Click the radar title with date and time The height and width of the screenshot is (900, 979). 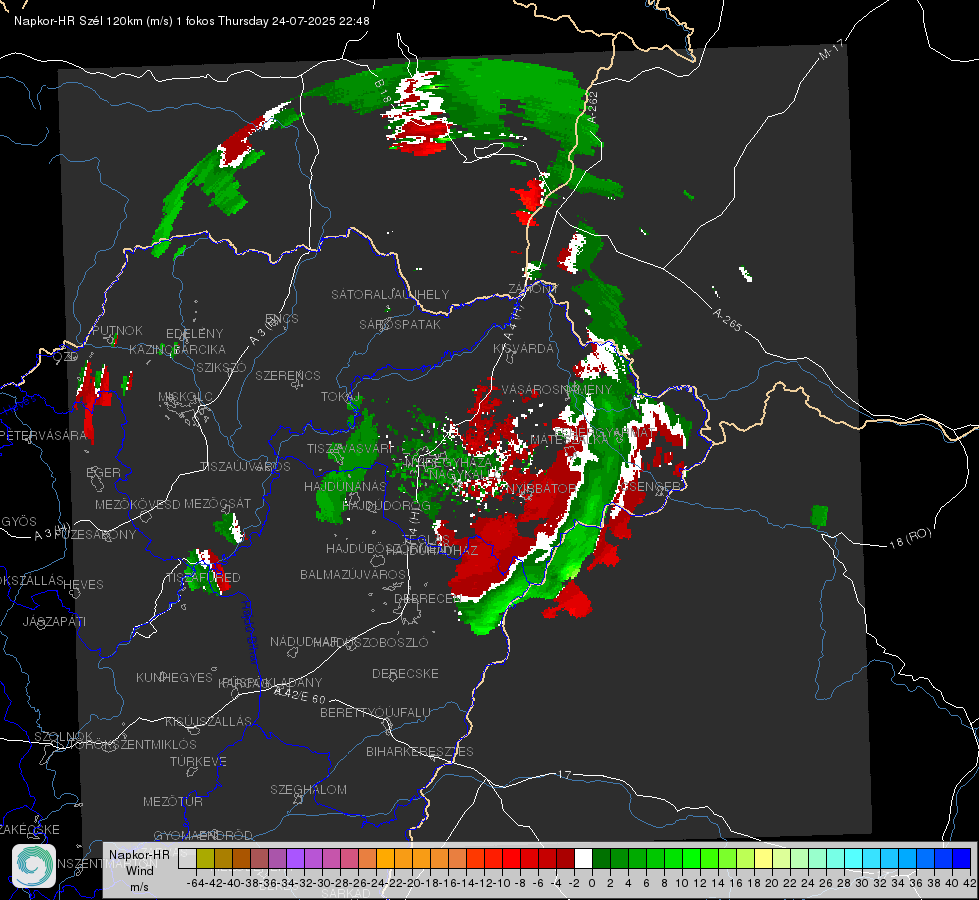pos(192,21)
